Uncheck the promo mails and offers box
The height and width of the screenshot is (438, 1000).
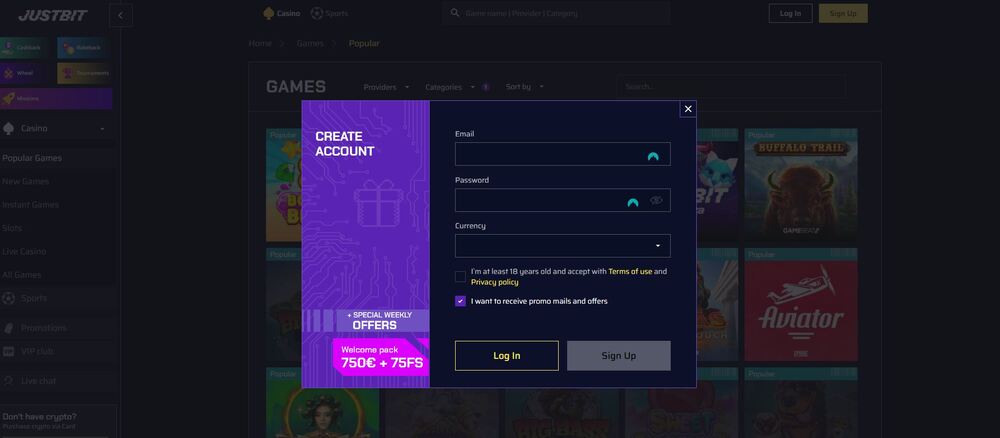pos(460,302)
